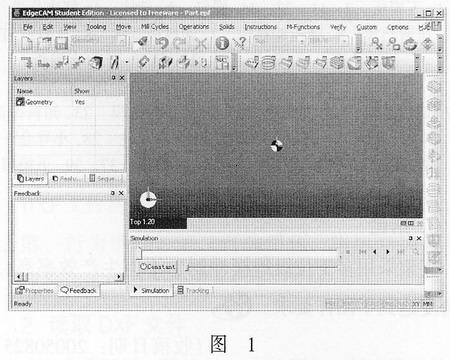Click the spiral milling cycle icon
The image size is (450, 360).
pos(269,62)
